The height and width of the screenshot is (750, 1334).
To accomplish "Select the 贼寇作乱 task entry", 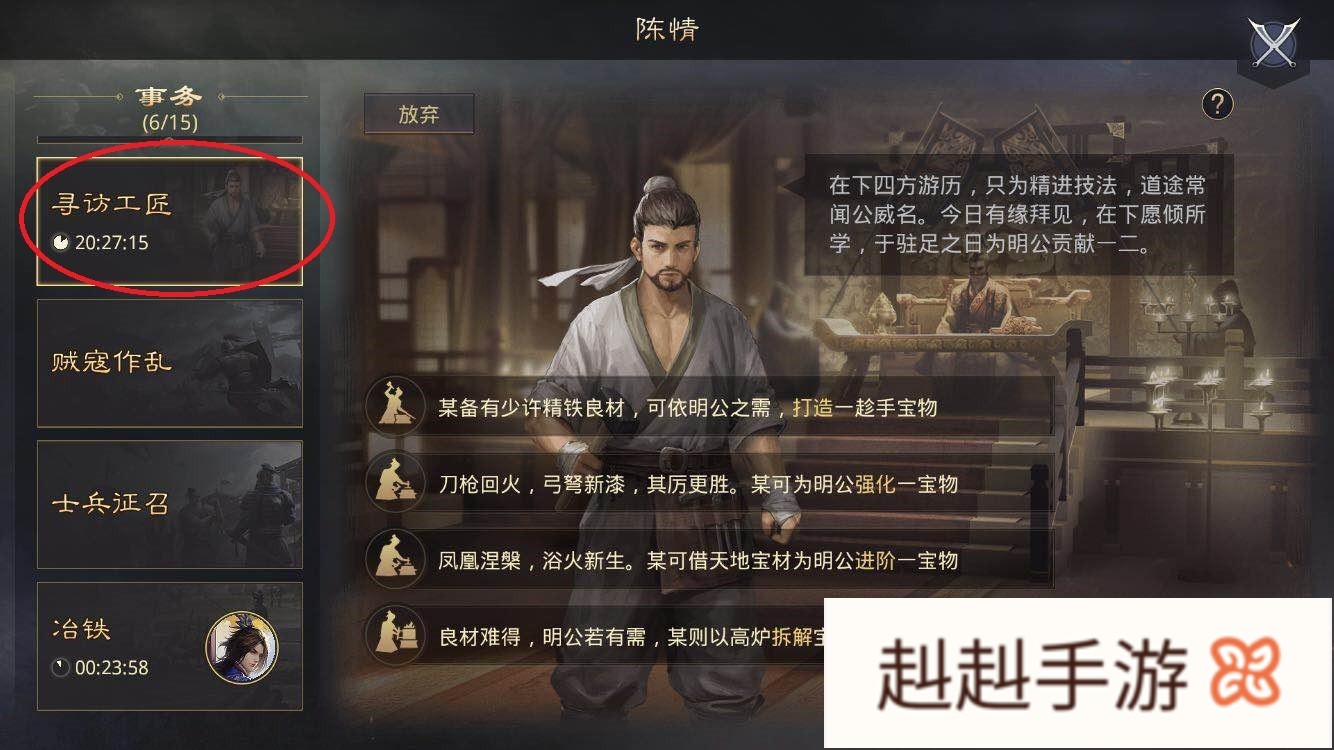I will 170,363.
